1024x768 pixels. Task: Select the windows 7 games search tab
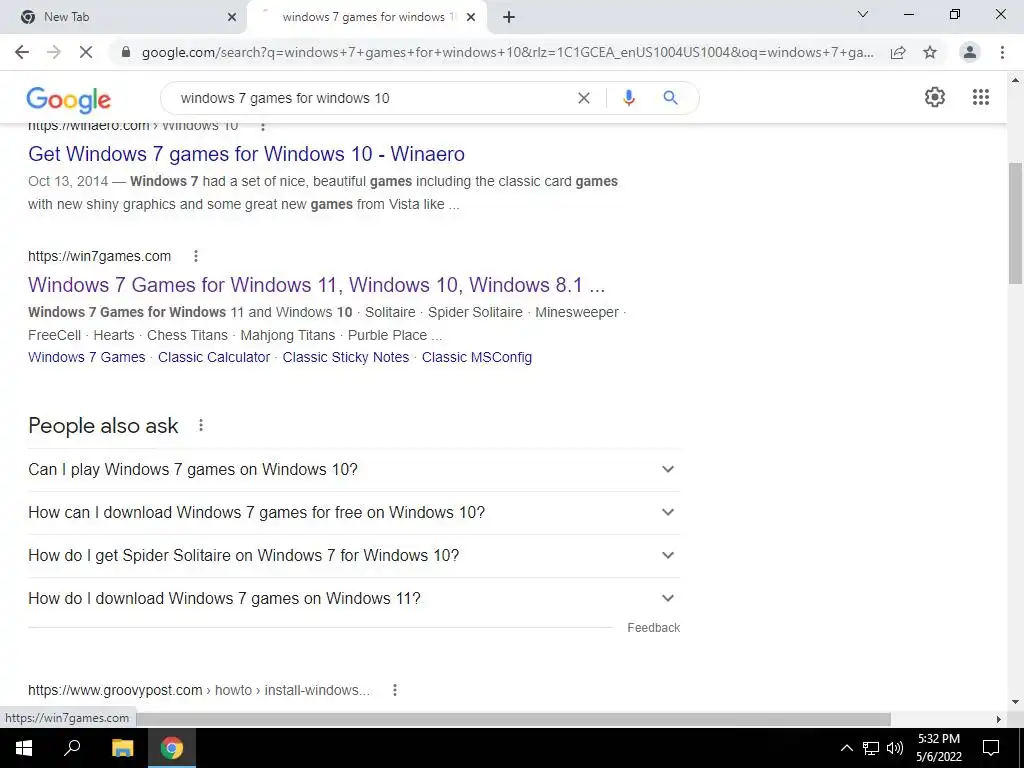pyautogui.click(x=366, y=17)
